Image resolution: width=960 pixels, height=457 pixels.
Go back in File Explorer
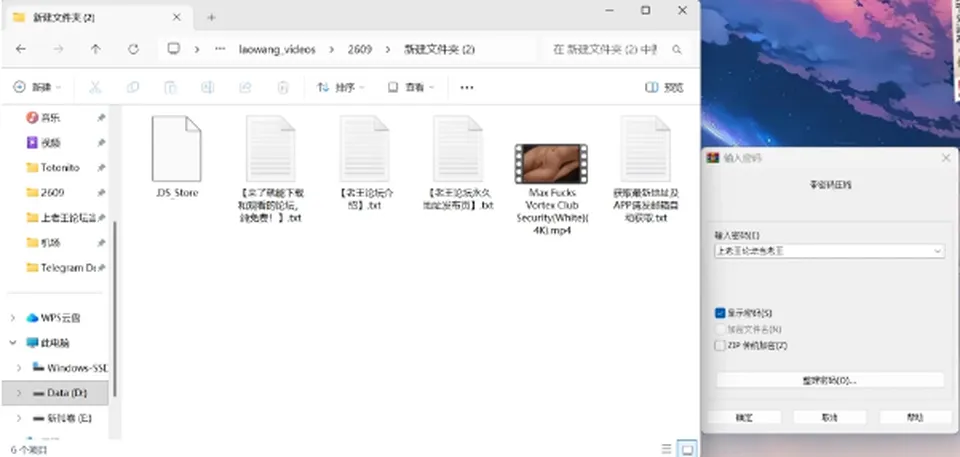21,50
